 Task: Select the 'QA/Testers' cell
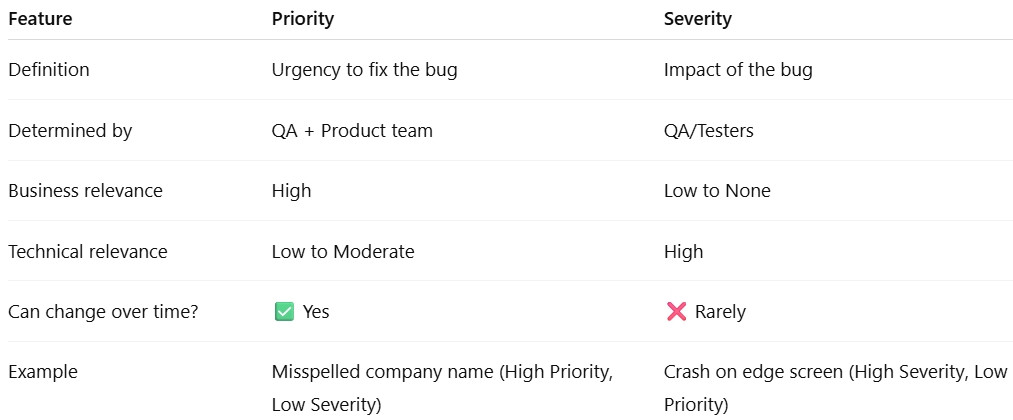[x=709, y=131]
